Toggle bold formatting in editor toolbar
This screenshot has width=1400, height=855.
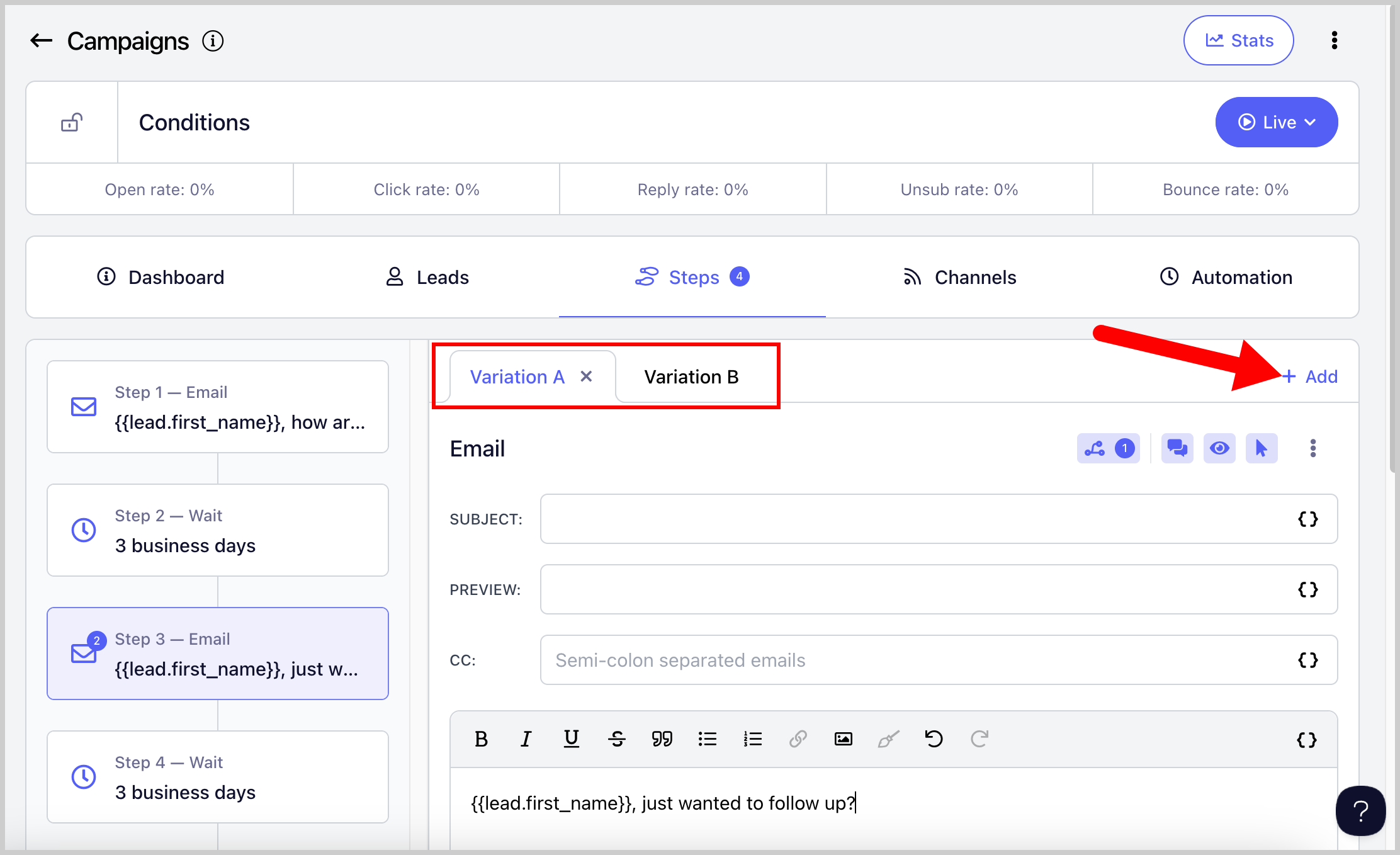(481, 739)
